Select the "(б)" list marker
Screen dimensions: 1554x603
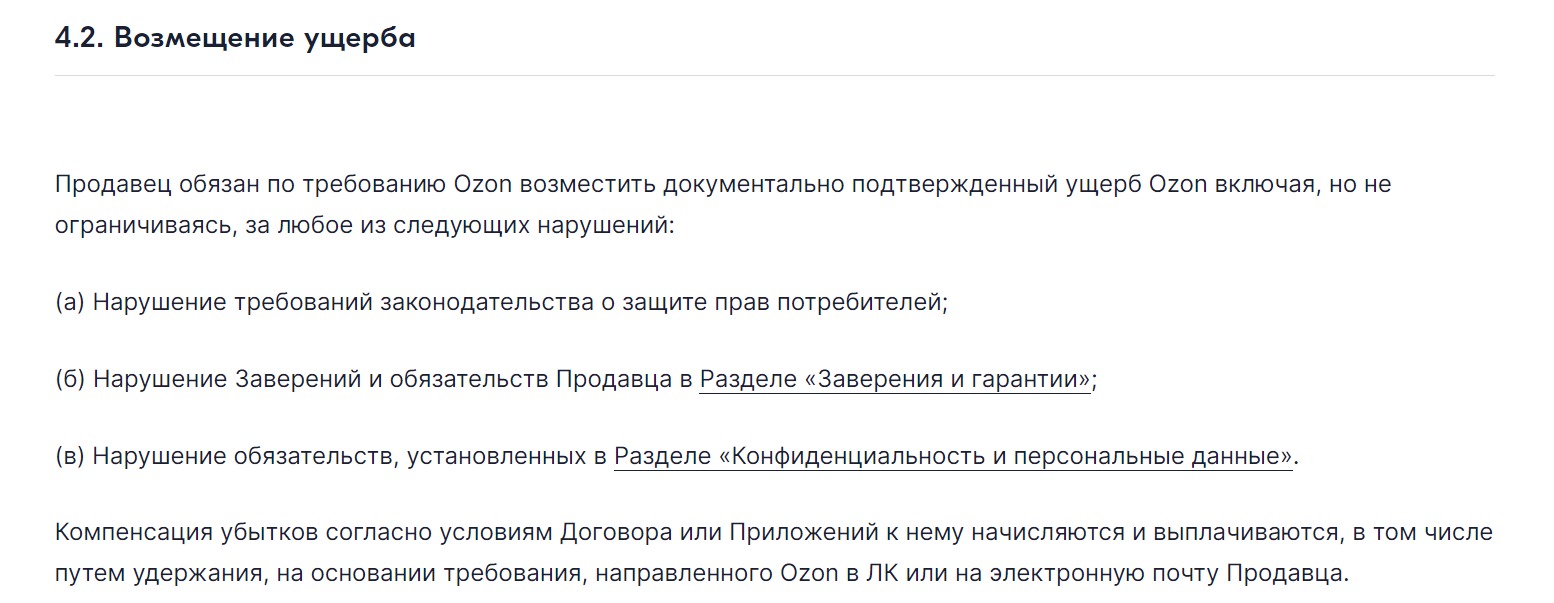pyautogui.click(x=70, y=380)
